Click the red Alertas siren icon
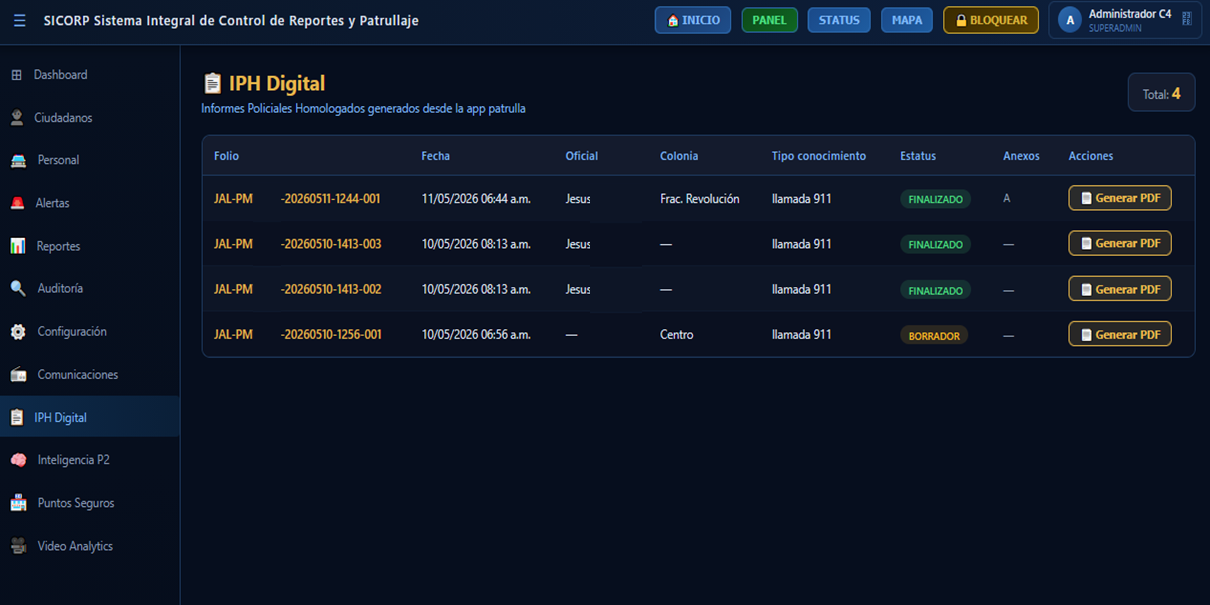 click(x=17, y=203)
